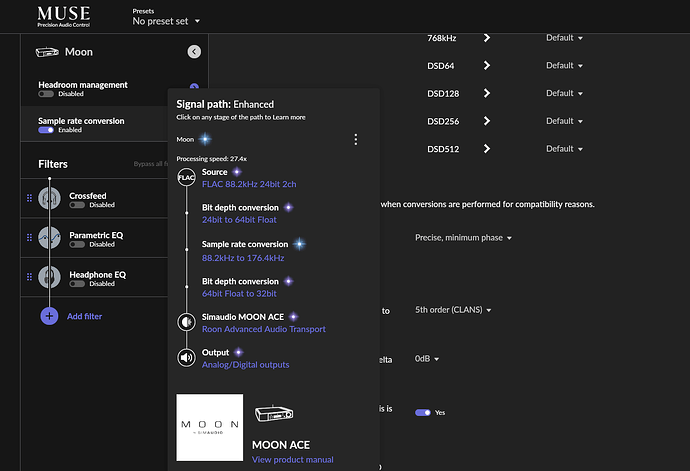The height and width of the screenshot is (471, 690).
Task: Click the Moon device icon in sidebar
Action: click(47, 52)
